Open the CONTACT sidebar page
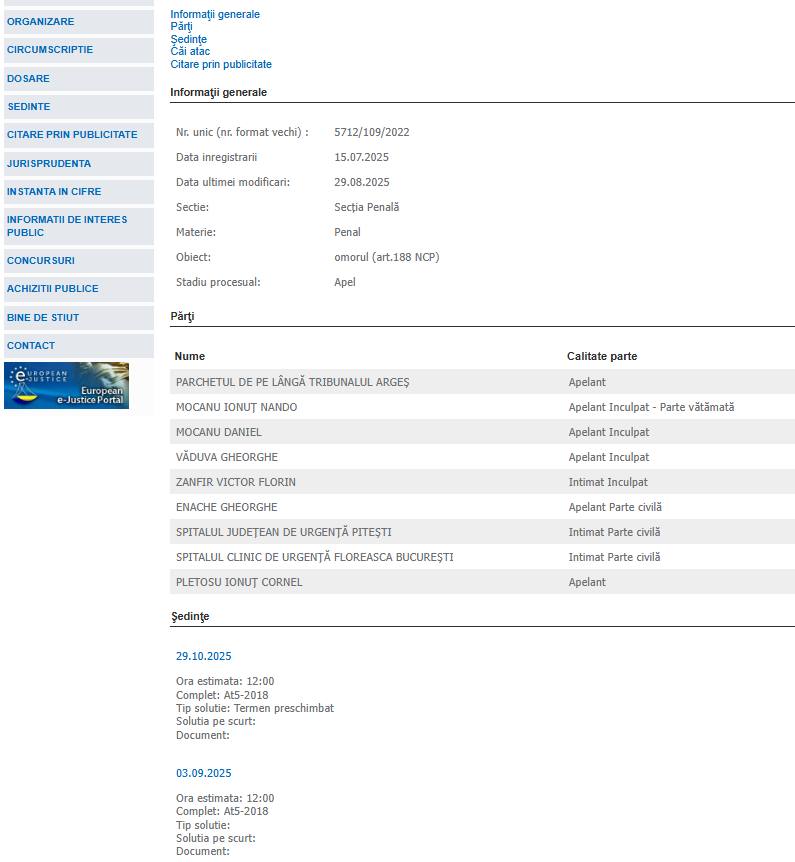The width and height of the screenshot is (795, 862). pos(31,345)
